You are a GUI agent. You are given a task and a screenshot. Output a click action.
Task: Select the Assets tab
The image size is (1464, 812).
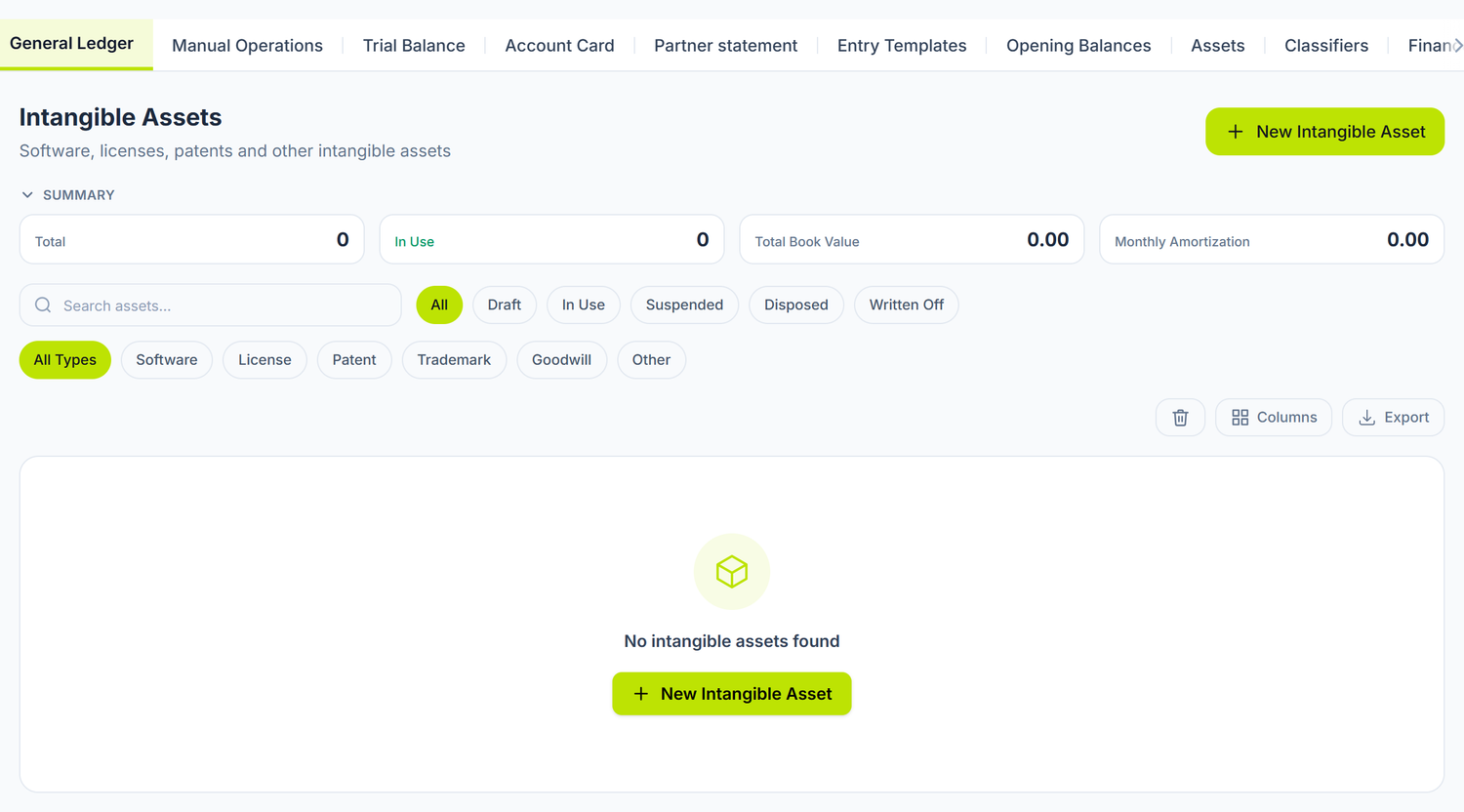pos(1217,46)
